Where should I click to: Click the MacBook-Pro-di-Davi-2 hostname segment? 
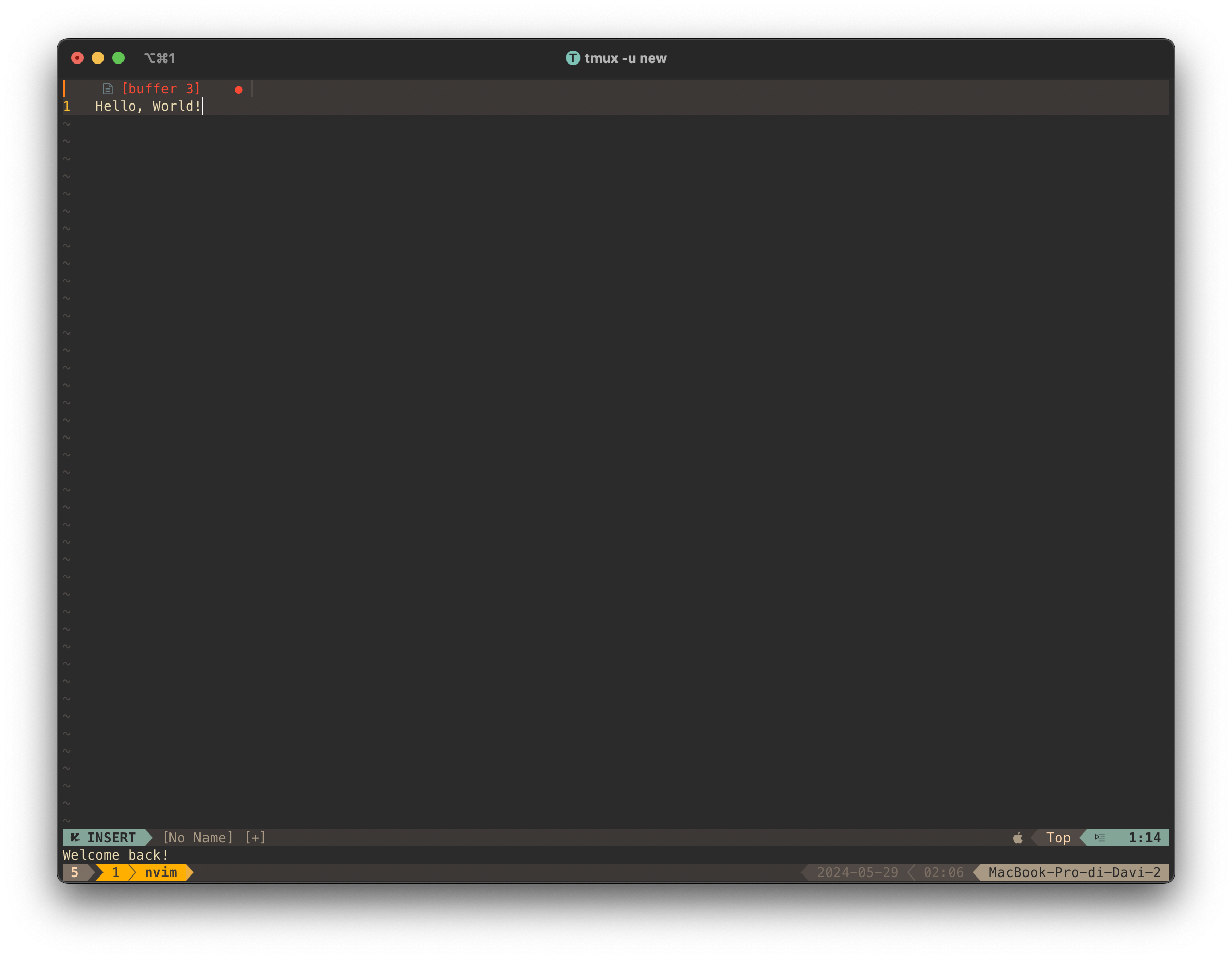pos(1074,873)
